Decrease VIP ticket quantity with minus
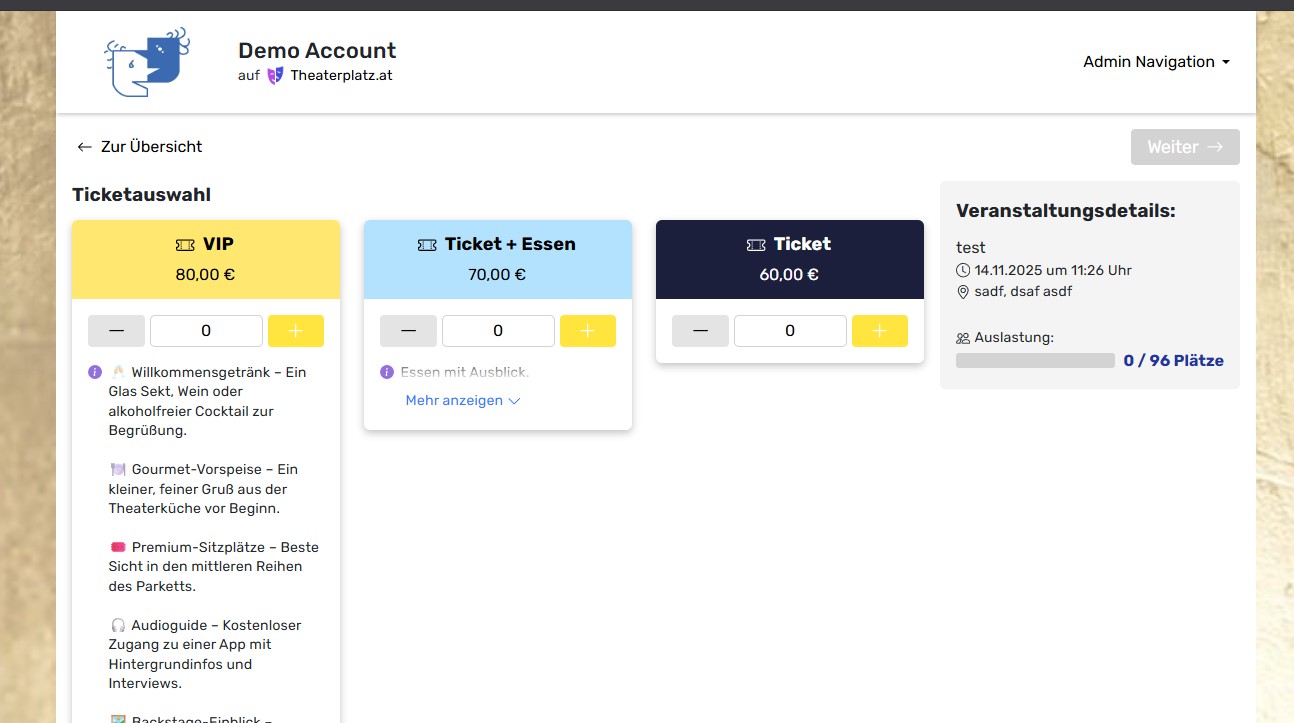 116,331
